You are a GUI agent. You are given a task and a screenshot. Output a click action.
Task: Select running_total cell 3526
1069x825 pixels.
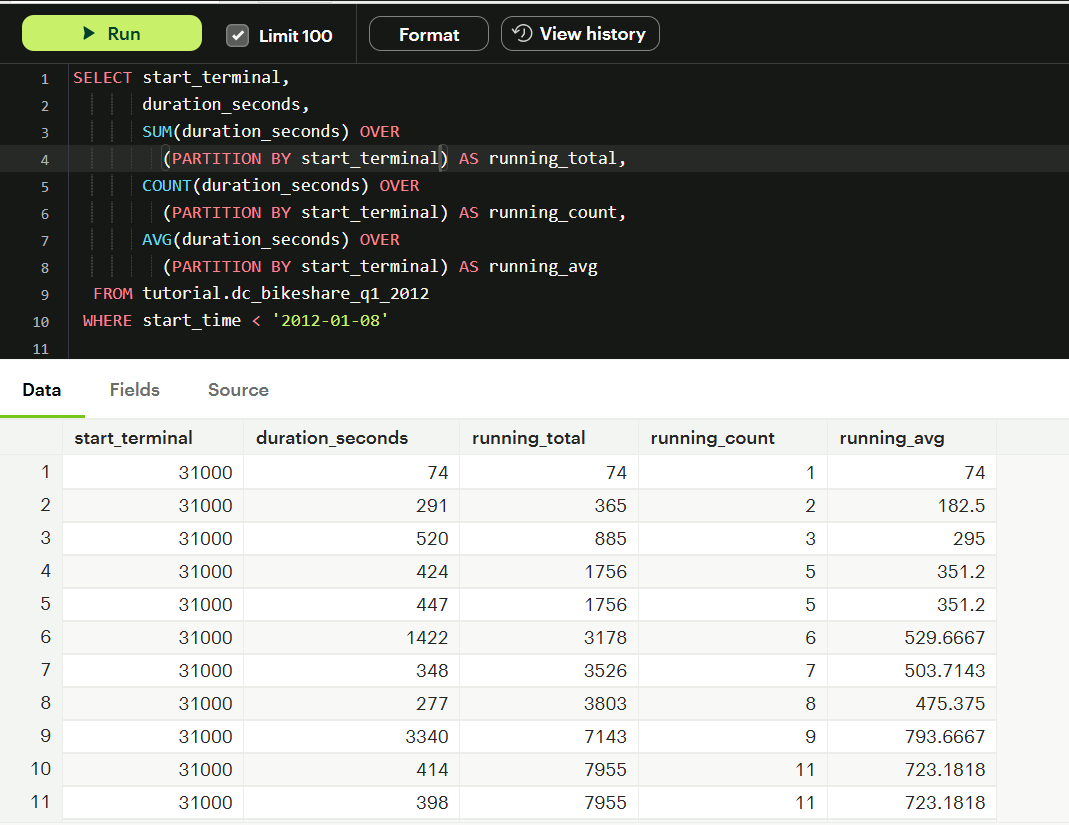pos(549,670)
